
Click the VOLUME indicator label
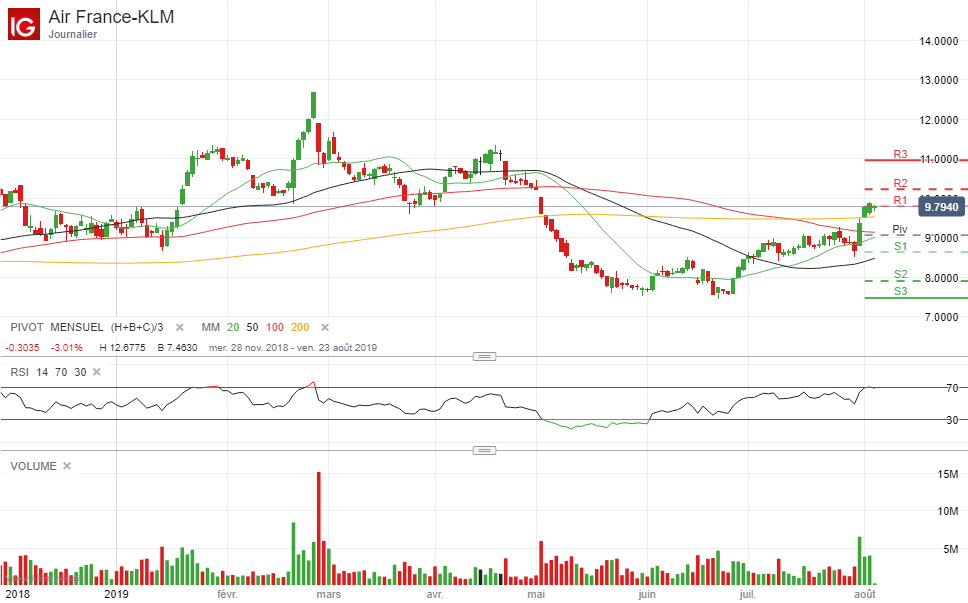(x=33, y=466)
